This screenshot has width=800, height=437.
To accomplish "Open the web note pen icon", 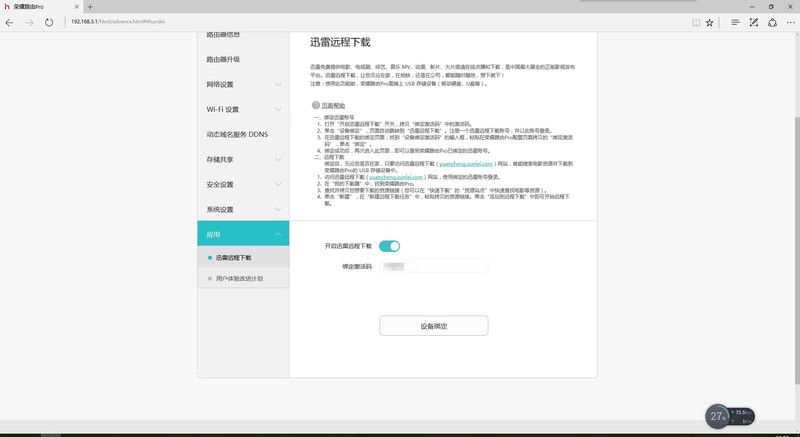I will (x=754, y=22).
